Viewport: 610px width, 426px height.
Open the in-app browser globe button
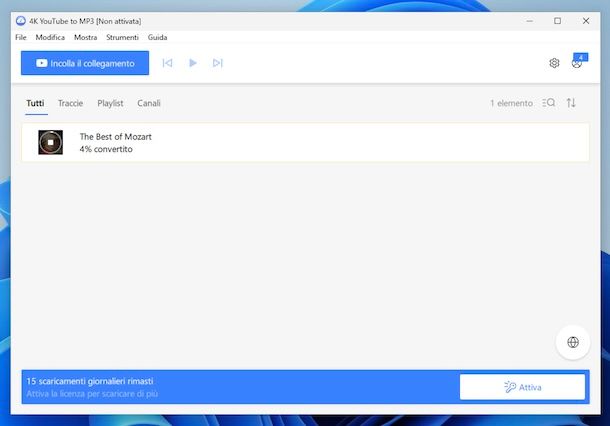tap(573, 342)
